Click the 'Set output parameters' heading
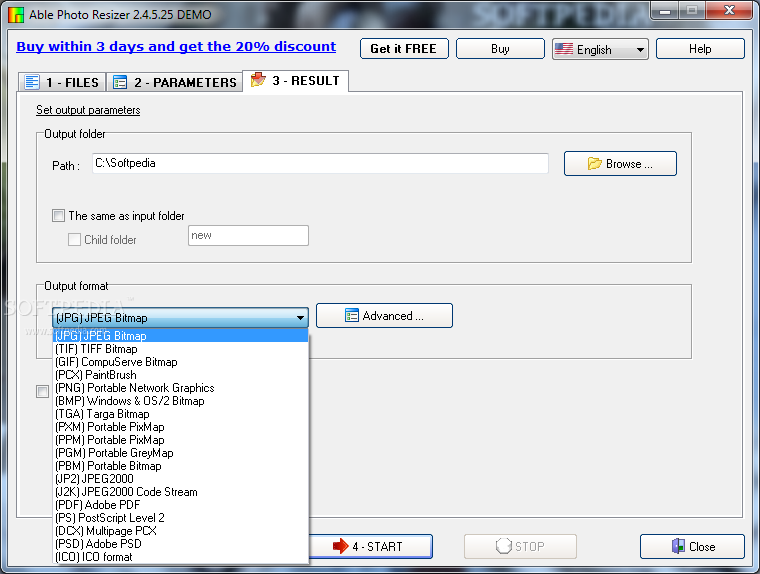The width and height of the screenshot is (760, 574). 88,110
